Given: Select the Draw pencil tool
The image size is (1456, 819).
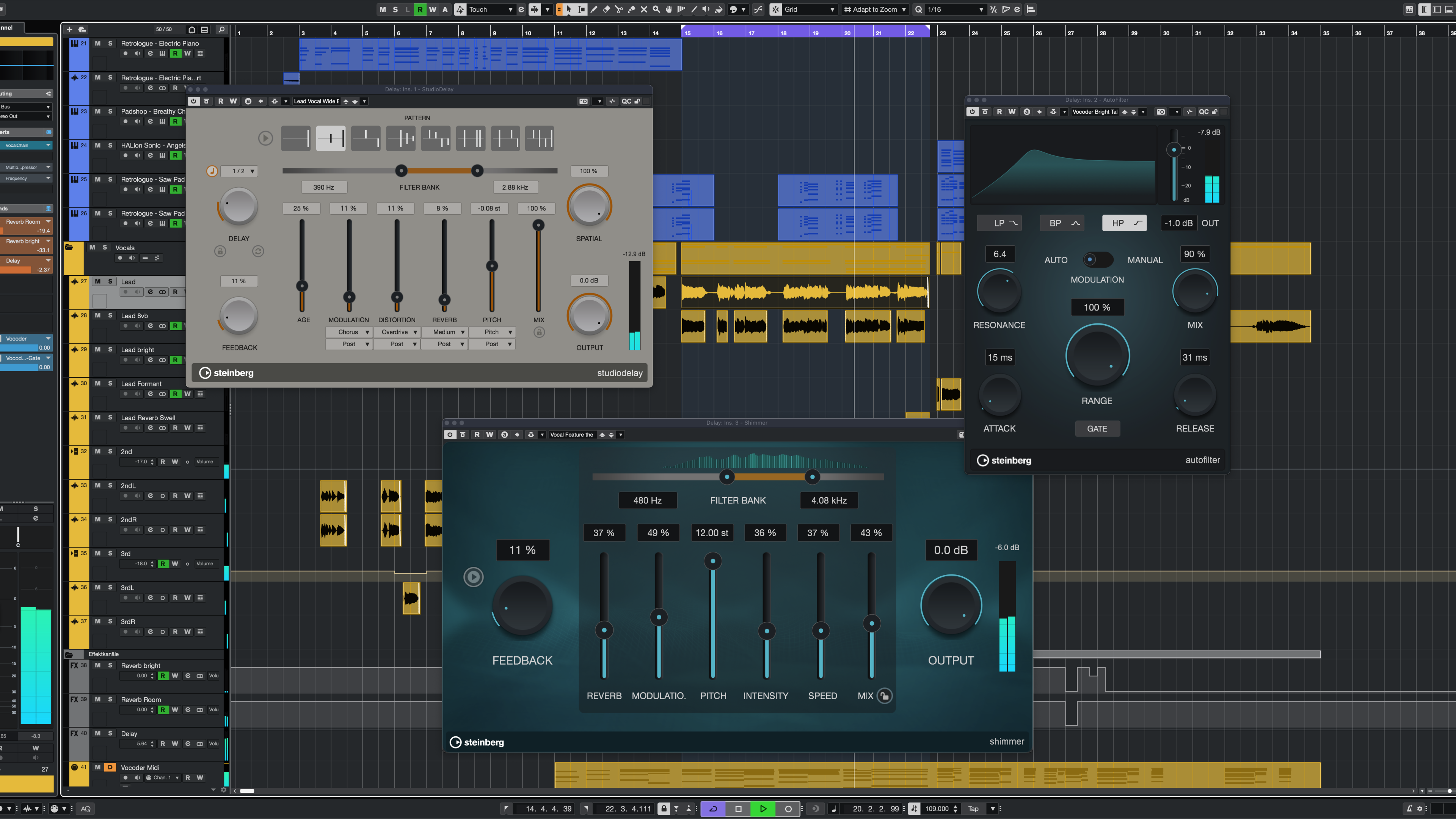Looking at the screenshot, I should pyautogui.click(x=594, y=9).
